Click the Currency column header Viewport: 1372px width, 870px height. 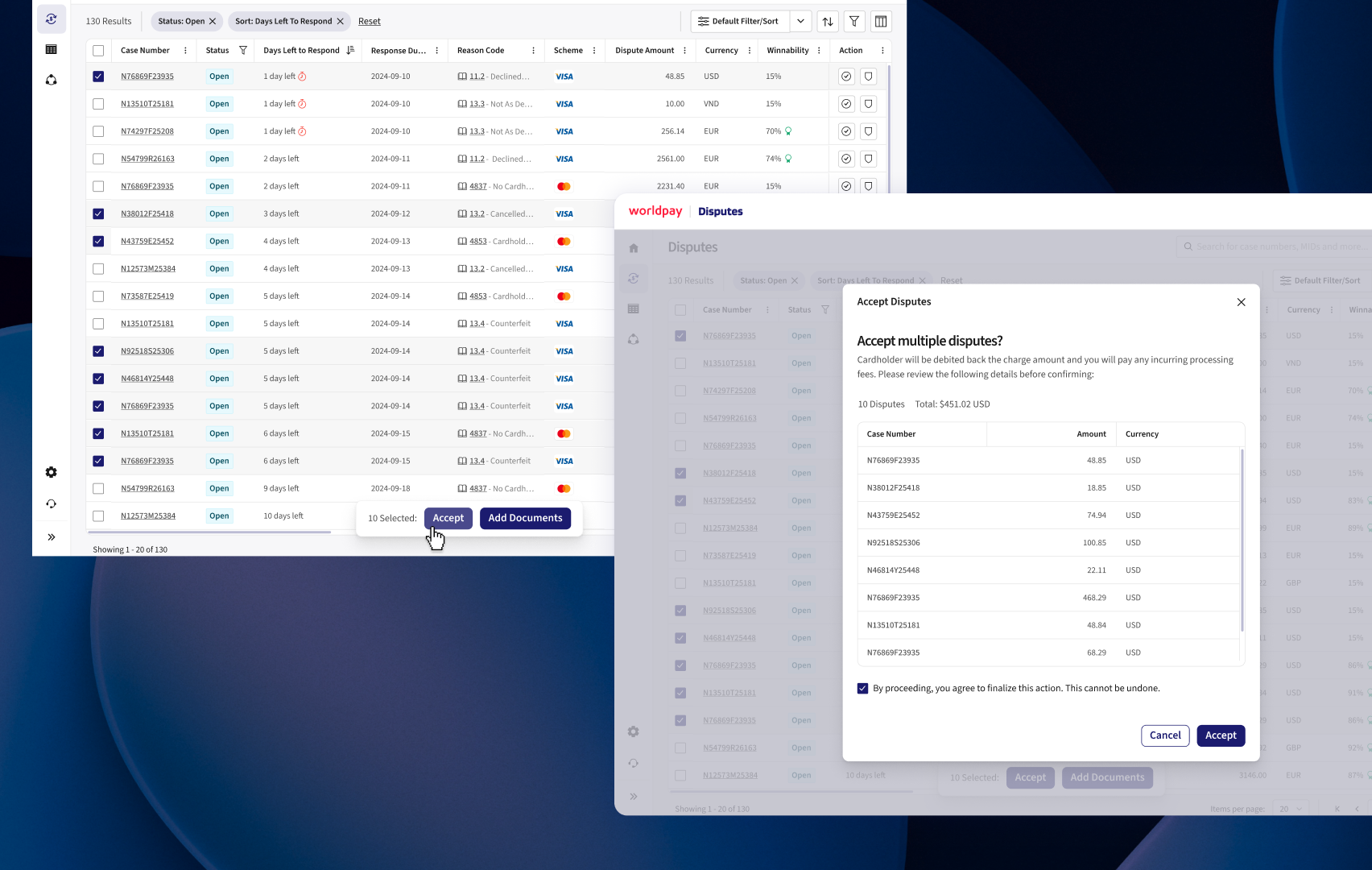[x=721, y=50]
